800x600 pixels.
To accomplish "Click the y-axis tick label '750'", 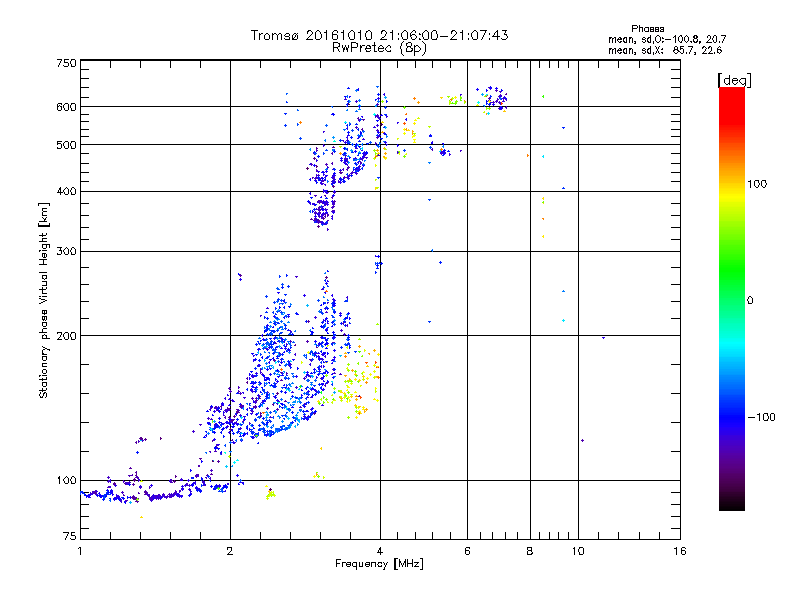I will pos(67,63).
